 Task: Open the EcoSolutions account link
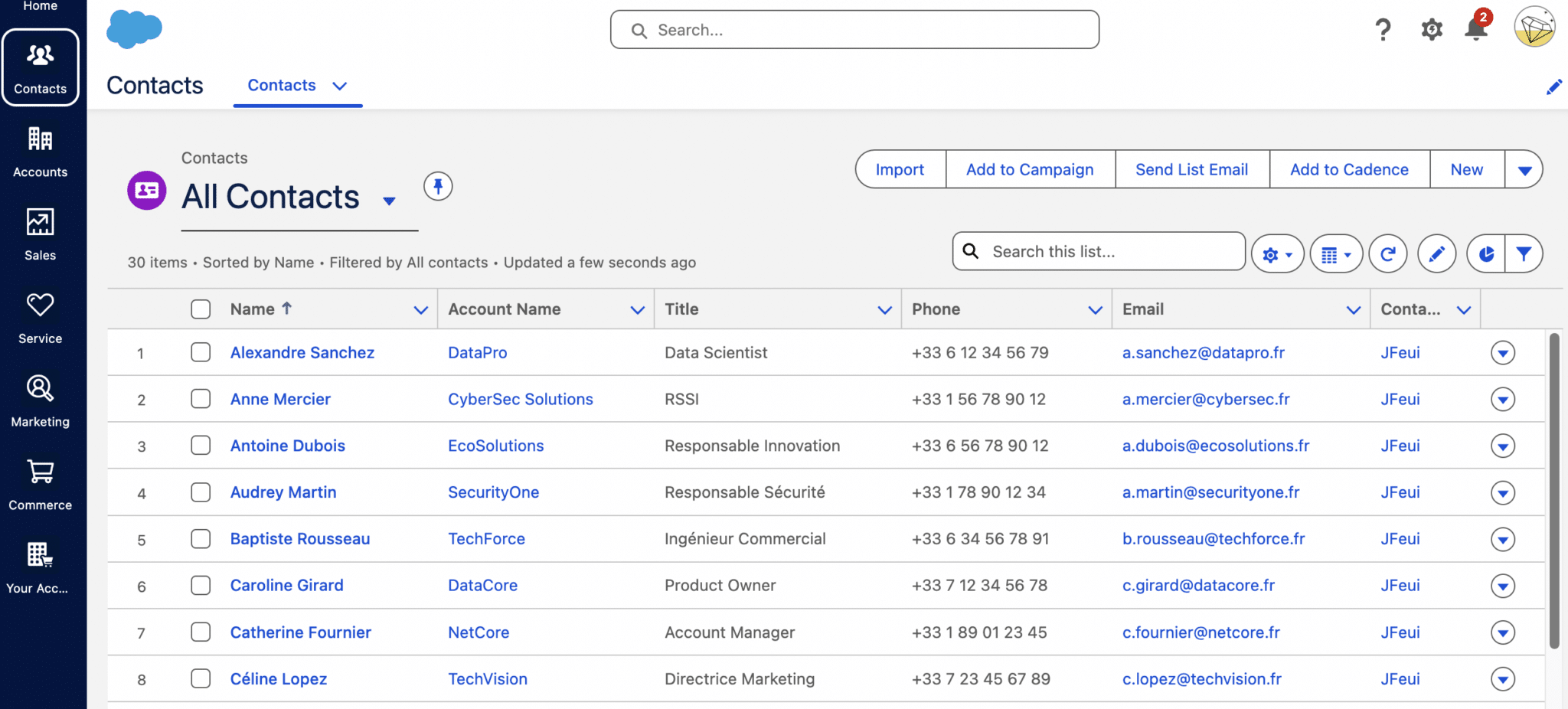pyautogui.click(x=495, y=446)
